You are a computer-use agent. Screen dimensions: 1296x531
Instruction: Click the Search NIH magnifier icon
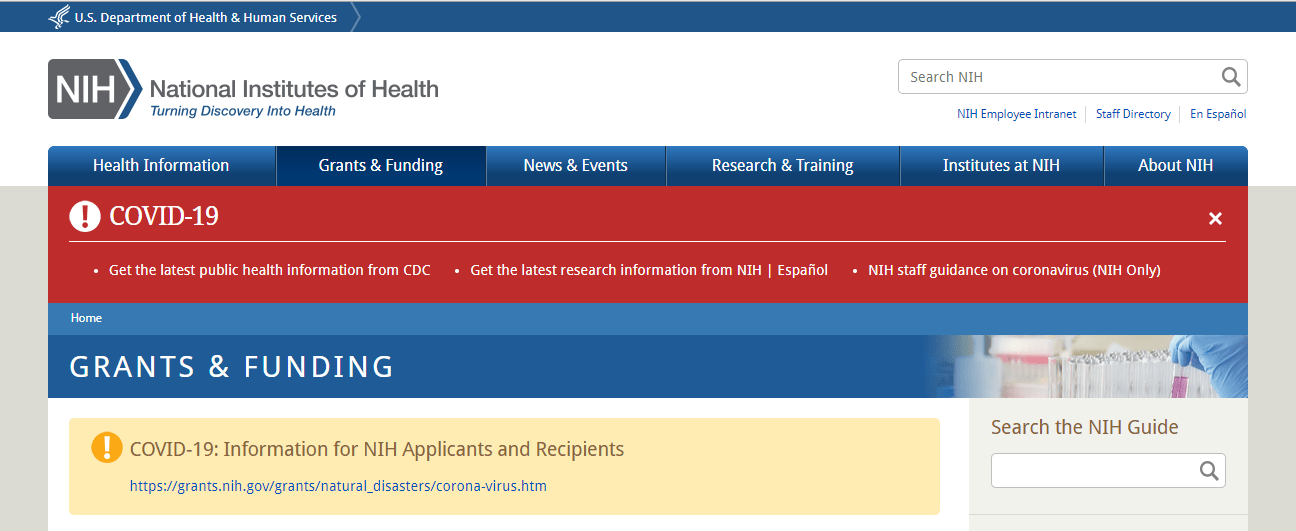click(1231, 77)
